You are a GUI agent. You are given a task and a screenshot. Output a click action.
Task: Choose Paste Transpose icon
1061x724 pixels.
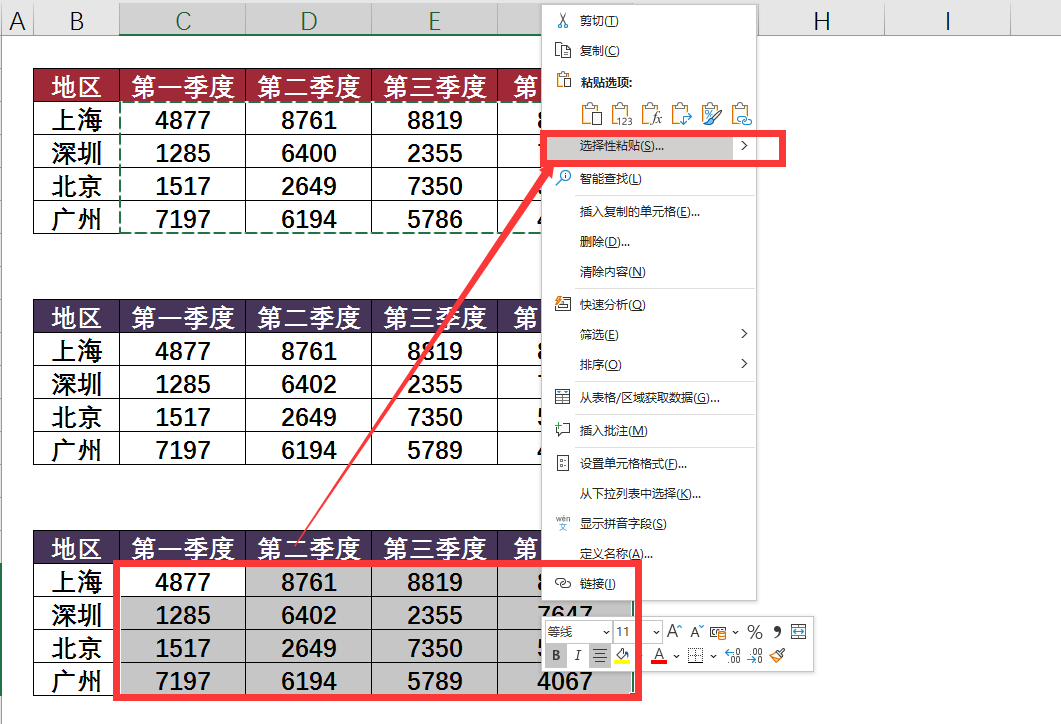pyautogui.click(x=681, y=114)
